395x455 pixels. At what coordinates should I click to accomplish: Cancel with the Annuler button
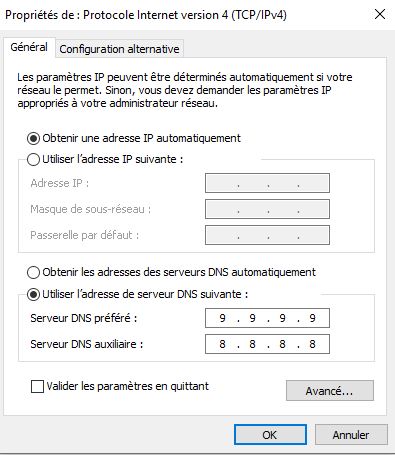351,434
